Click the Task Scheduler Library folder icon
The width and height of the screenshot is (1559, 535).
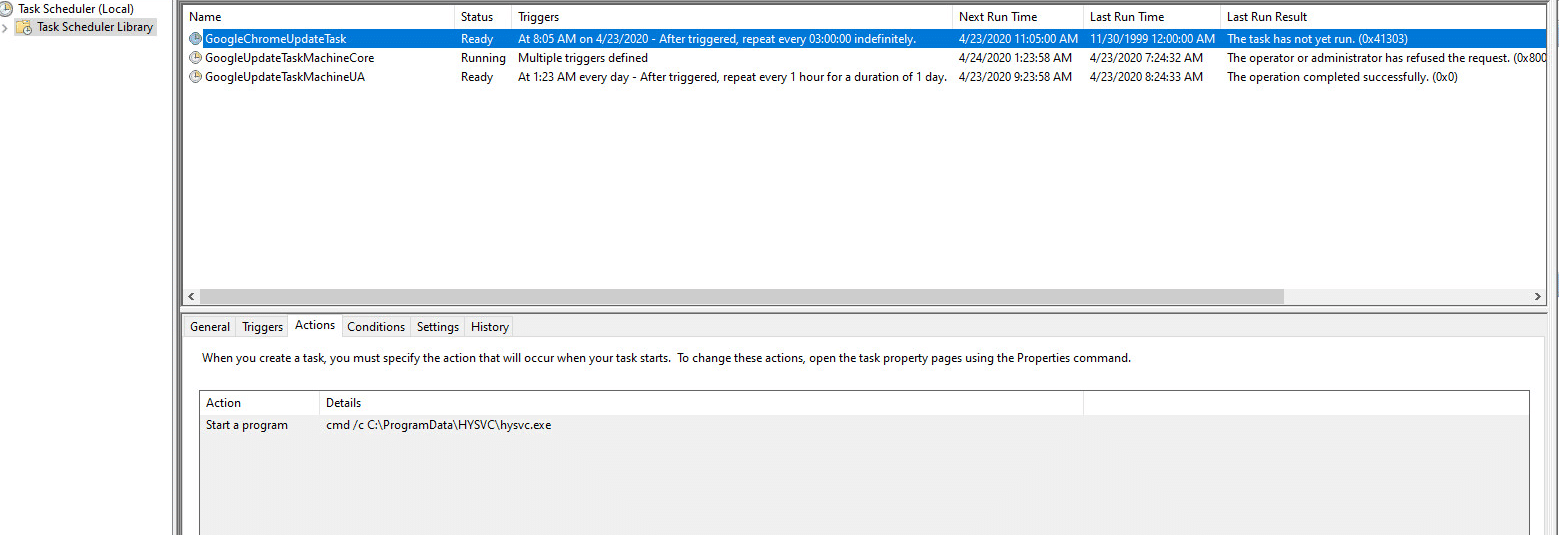24,27
